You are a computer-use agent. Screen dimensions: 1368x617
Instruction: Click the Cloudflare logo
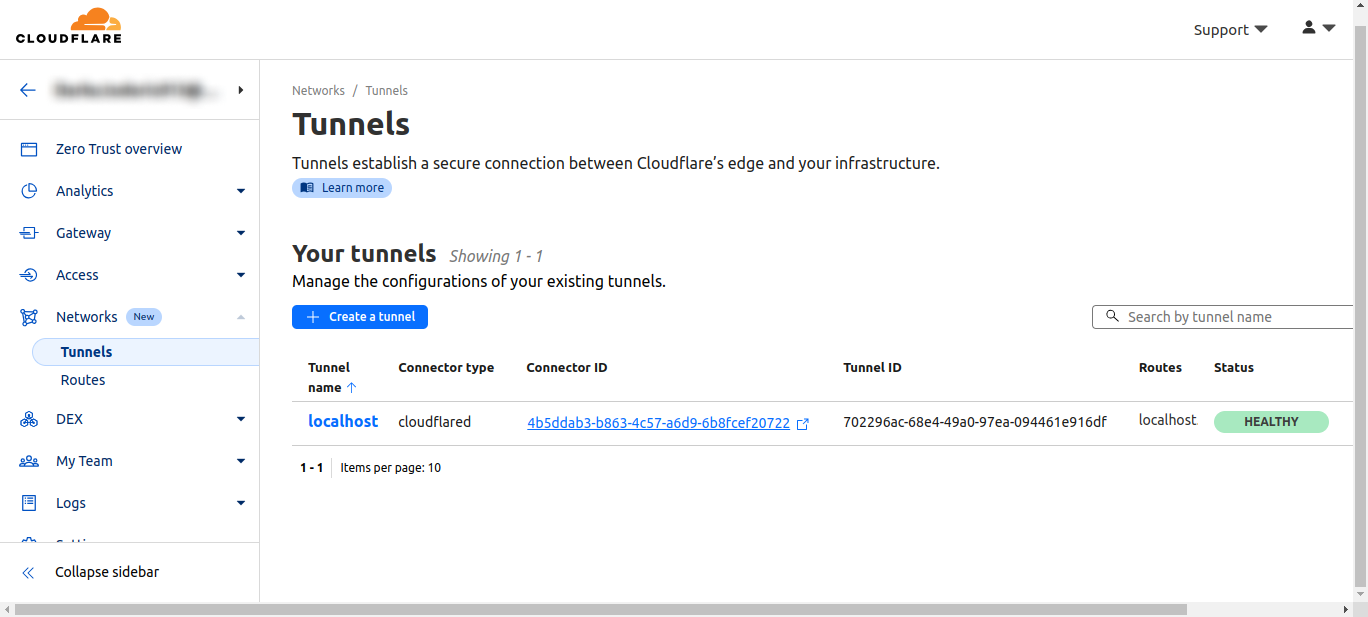pyautogui.click(x=69, y=27)
